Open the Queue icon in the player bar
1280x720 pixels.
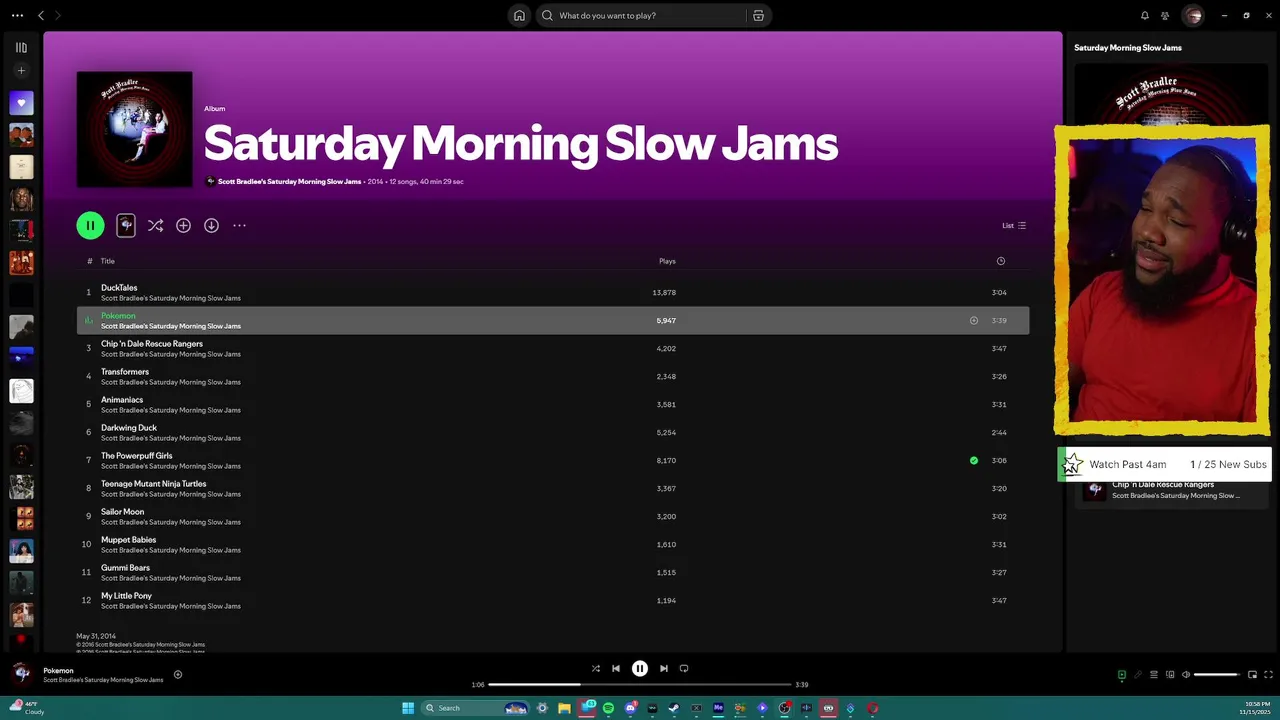click(1154, 675)
